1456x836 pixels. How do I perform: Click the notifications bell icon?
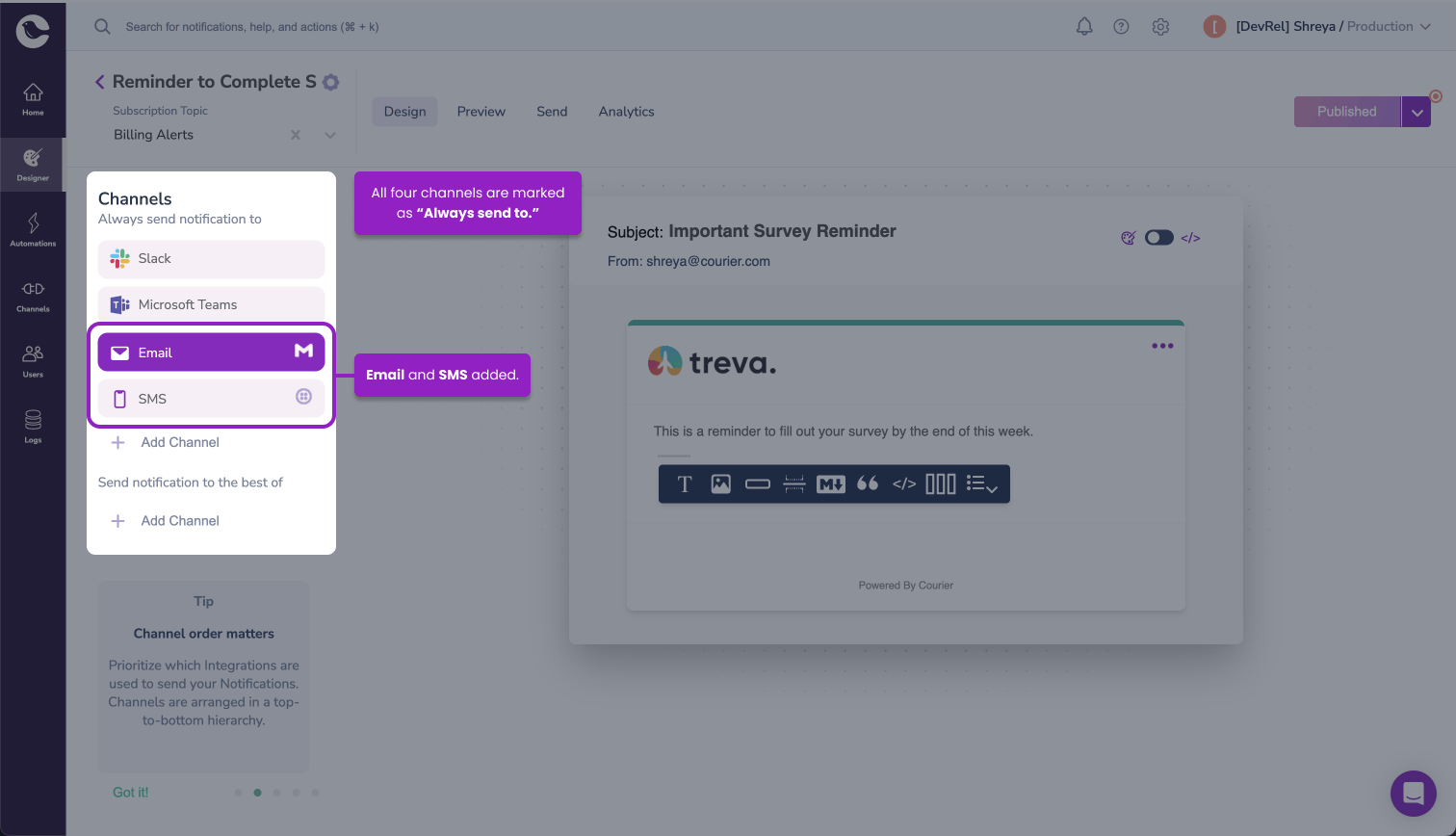point(1084,27)
